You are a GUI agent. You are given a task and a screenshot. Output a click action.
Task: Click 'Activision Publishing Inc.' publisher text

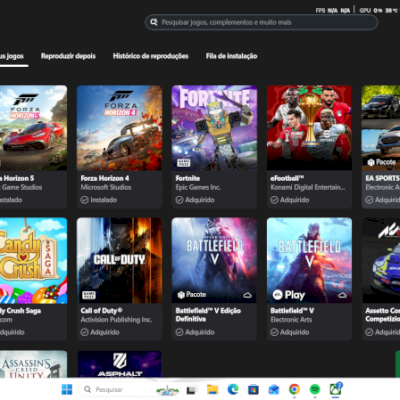tap(116, 320)
